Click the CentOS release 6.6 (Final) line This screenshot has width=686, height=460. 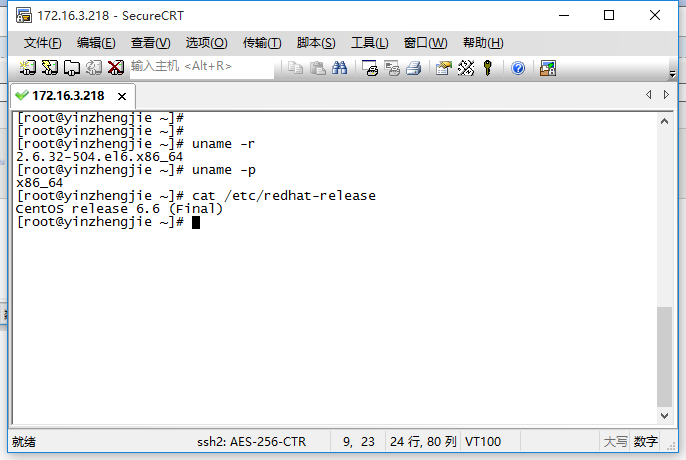(x=119, y=209)
